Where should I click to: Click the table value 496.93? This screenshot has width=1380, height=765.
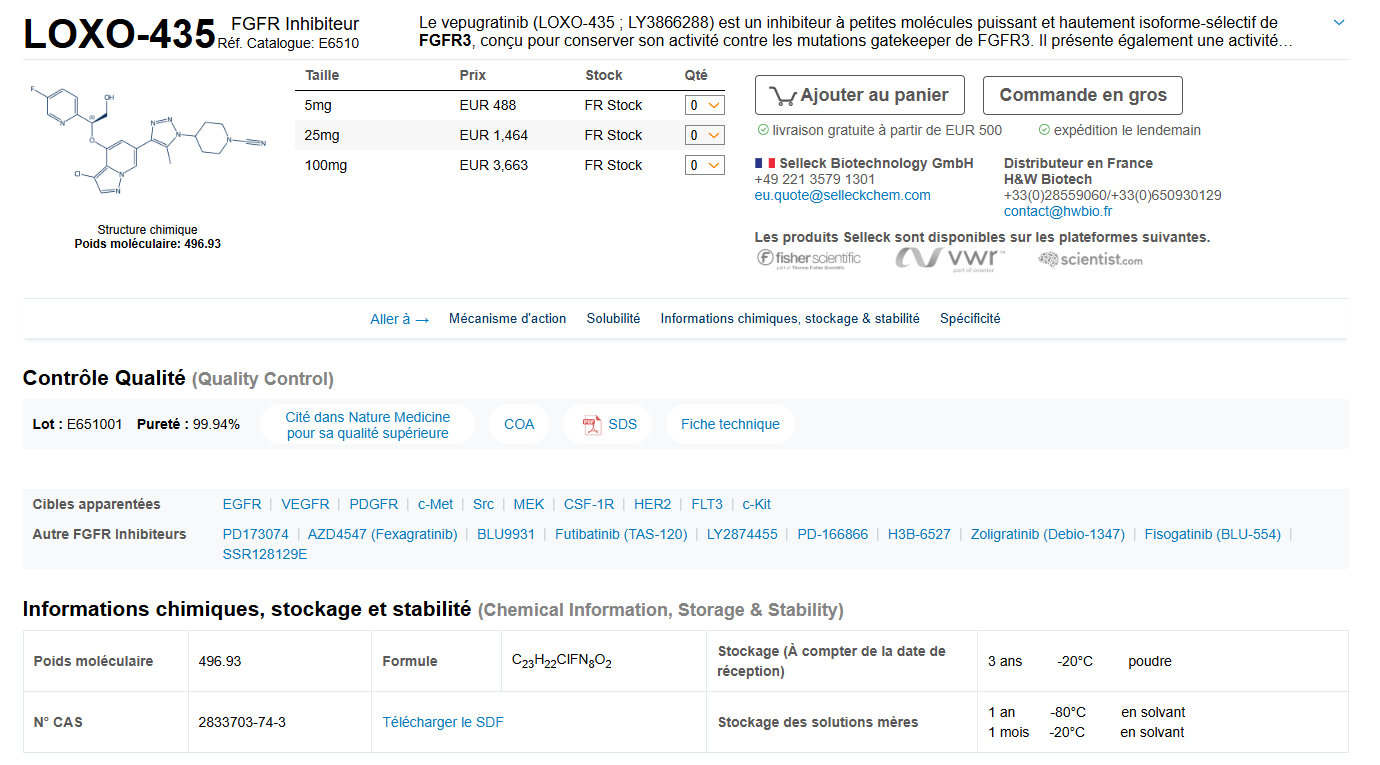coord(220,661)
